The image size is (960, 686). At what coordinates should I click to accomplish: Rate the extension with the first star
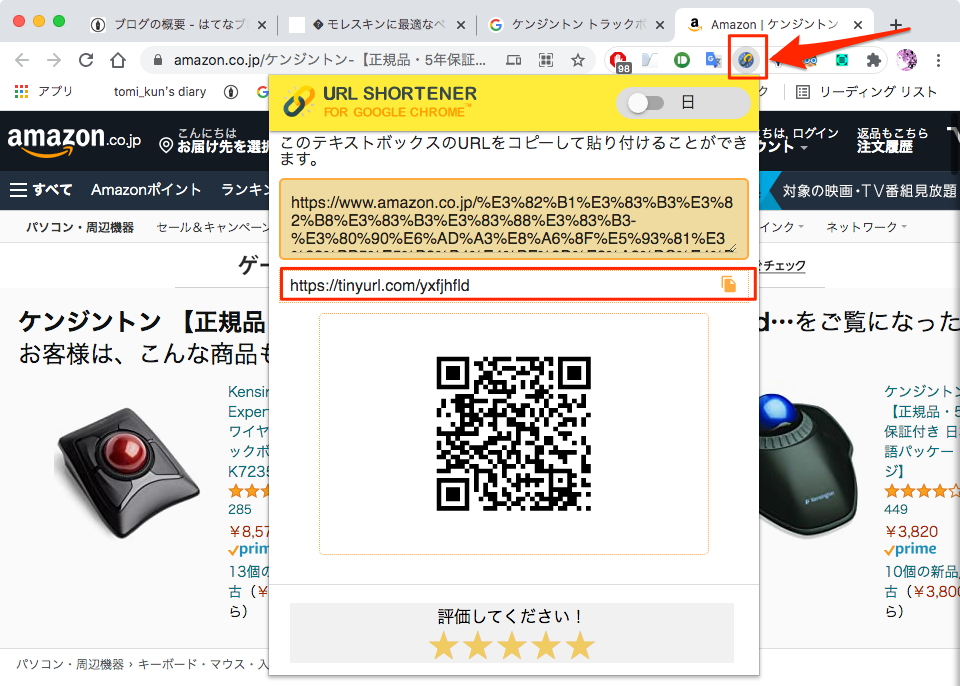click(443, 646)
